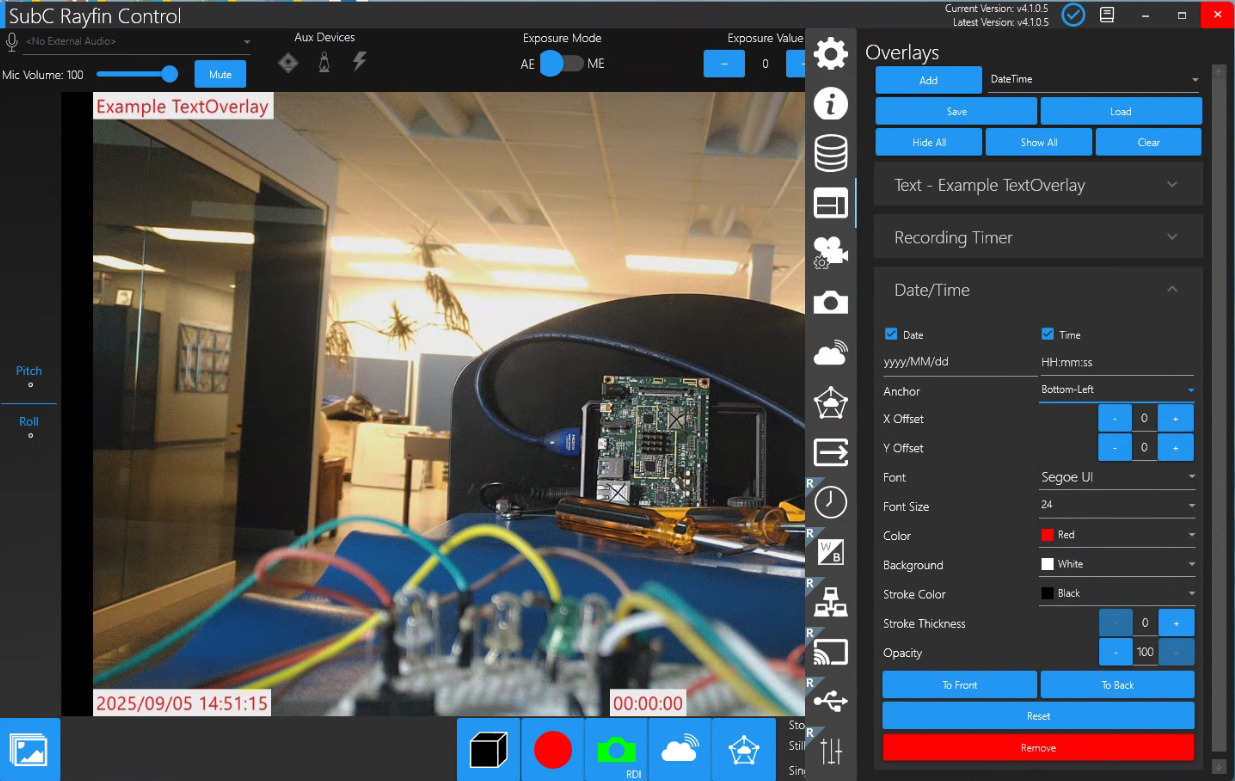The height and width of the screenshot is (781, 1235).
Task: Click the yyyy/MM/dd date format field
Action: 956,362
